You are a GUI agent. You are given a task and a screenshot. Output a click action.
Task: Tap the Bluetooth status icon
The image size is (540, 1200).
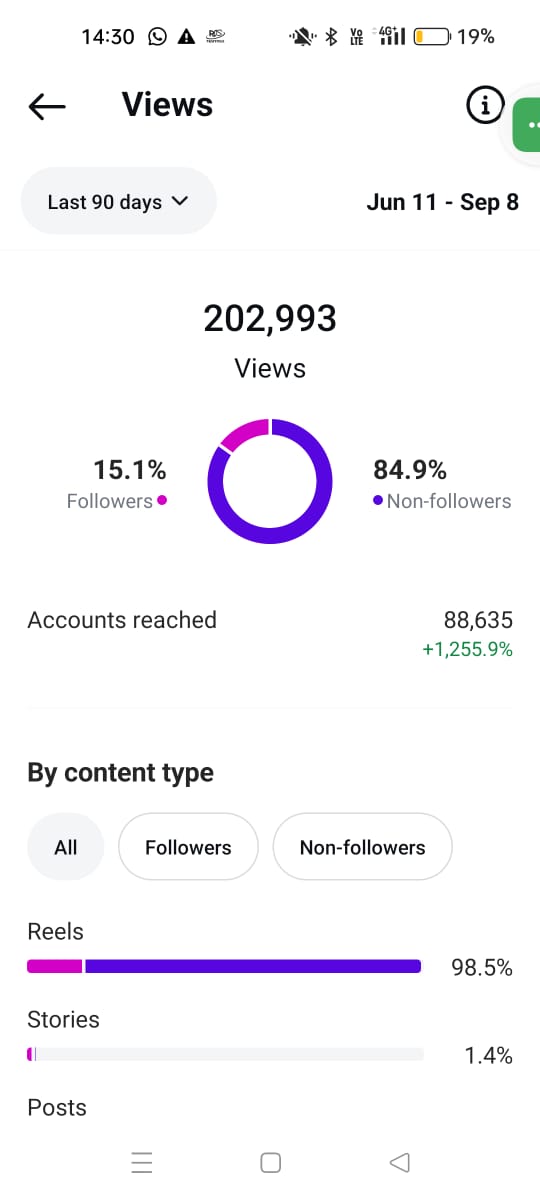pos(332,37)
